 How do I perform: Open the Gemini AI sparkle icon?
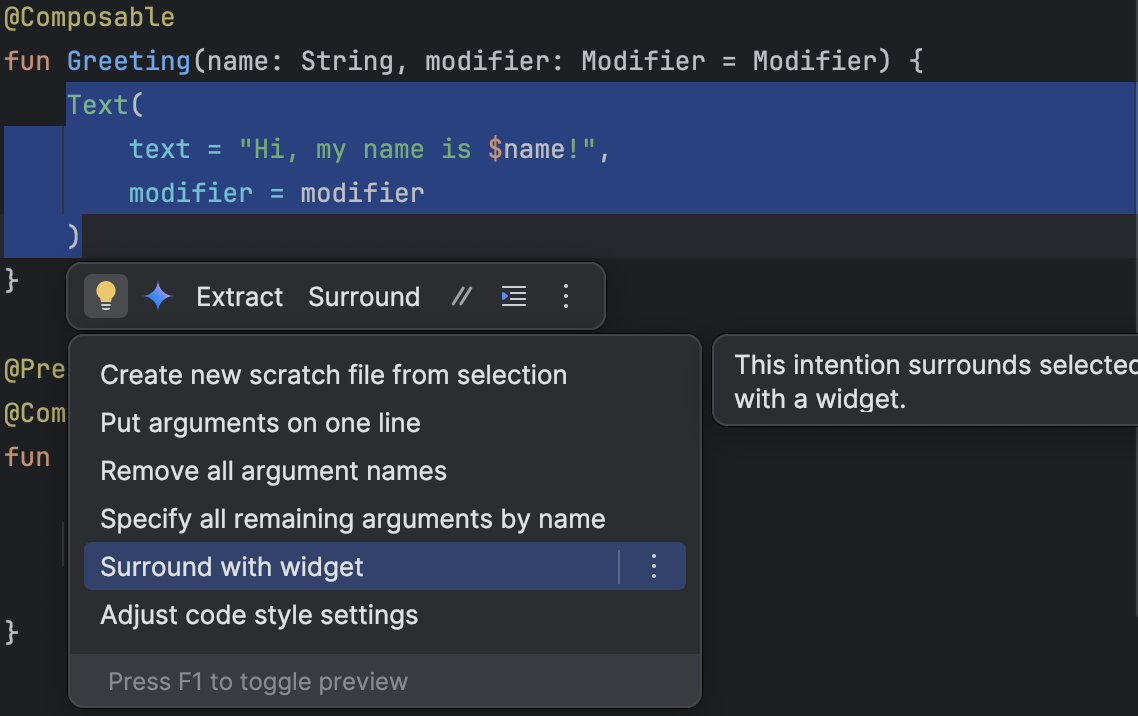159,296
